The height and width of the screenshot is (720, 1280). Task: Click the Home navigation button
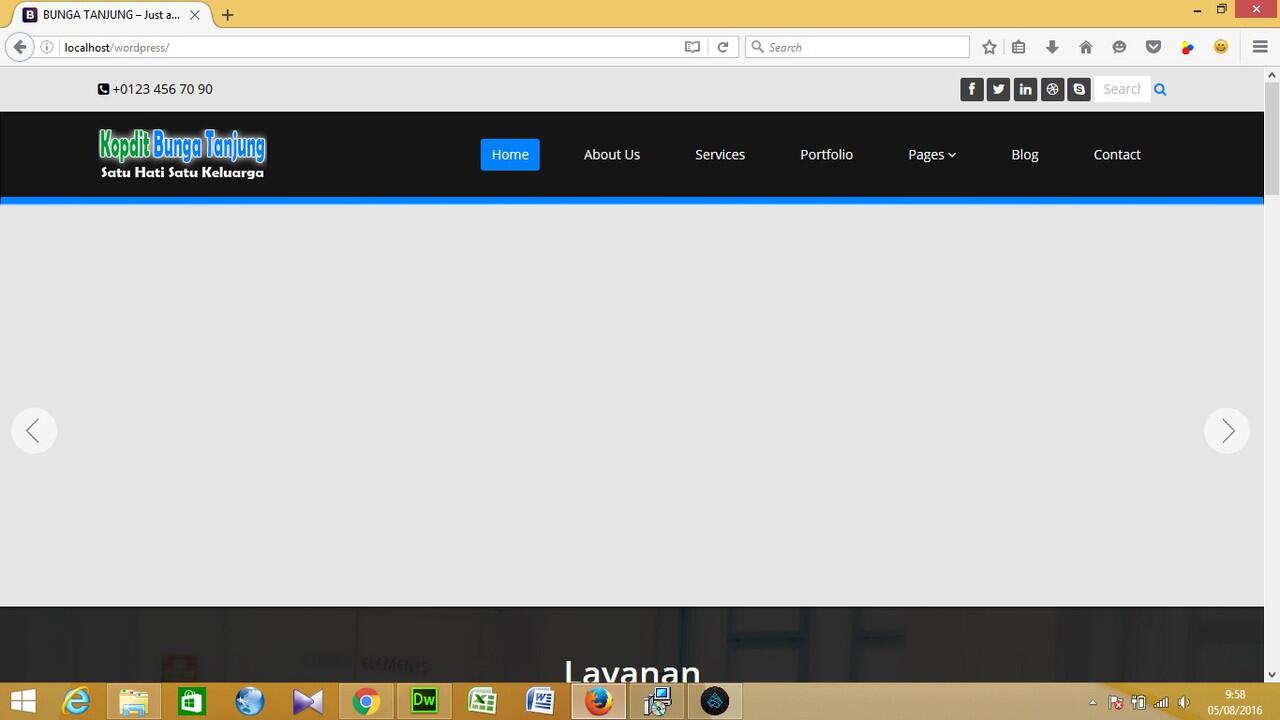point(510,154)
